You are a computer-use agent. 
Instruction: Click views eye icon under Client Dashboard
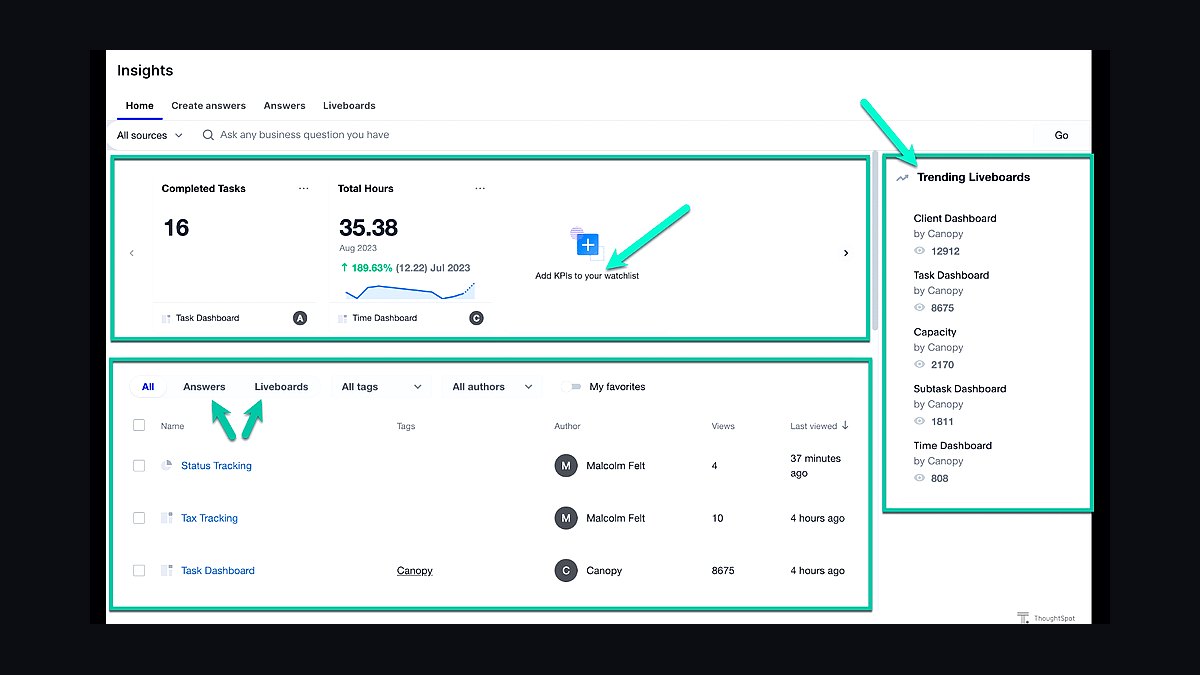(x=920, y=251)
